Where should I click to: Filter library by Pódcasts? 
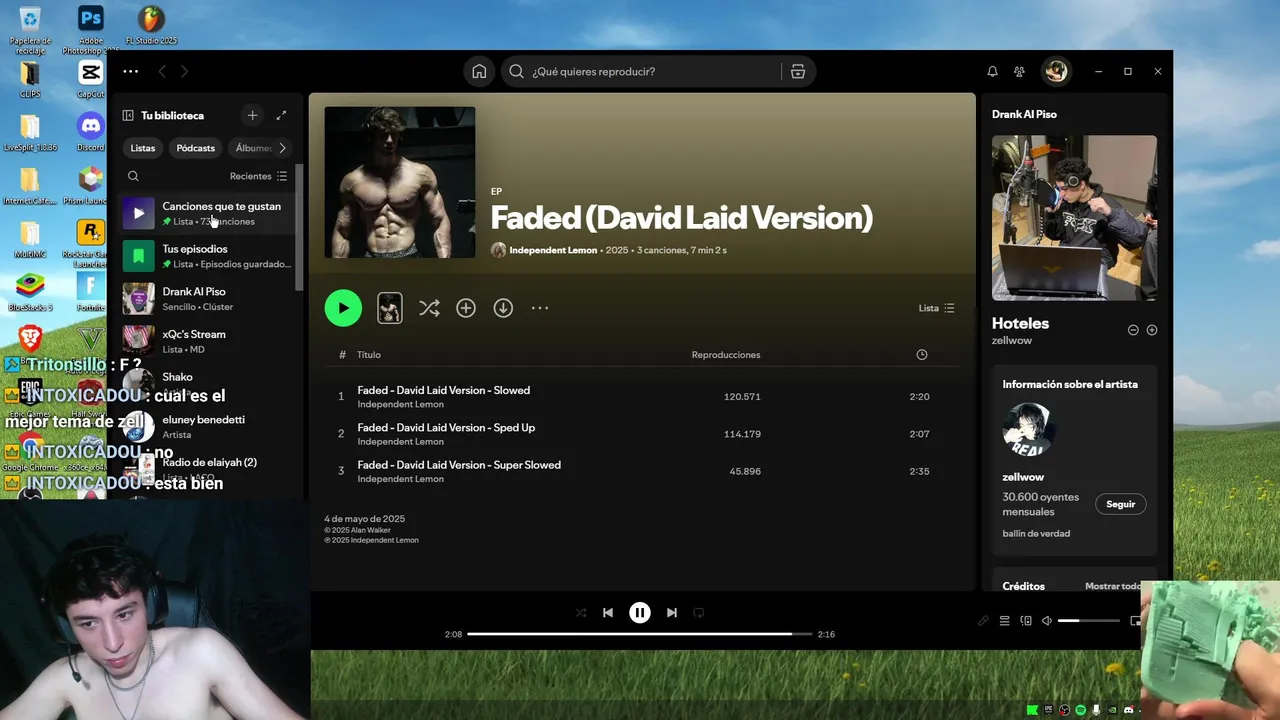pyautogui.click(x=196, y=148)
